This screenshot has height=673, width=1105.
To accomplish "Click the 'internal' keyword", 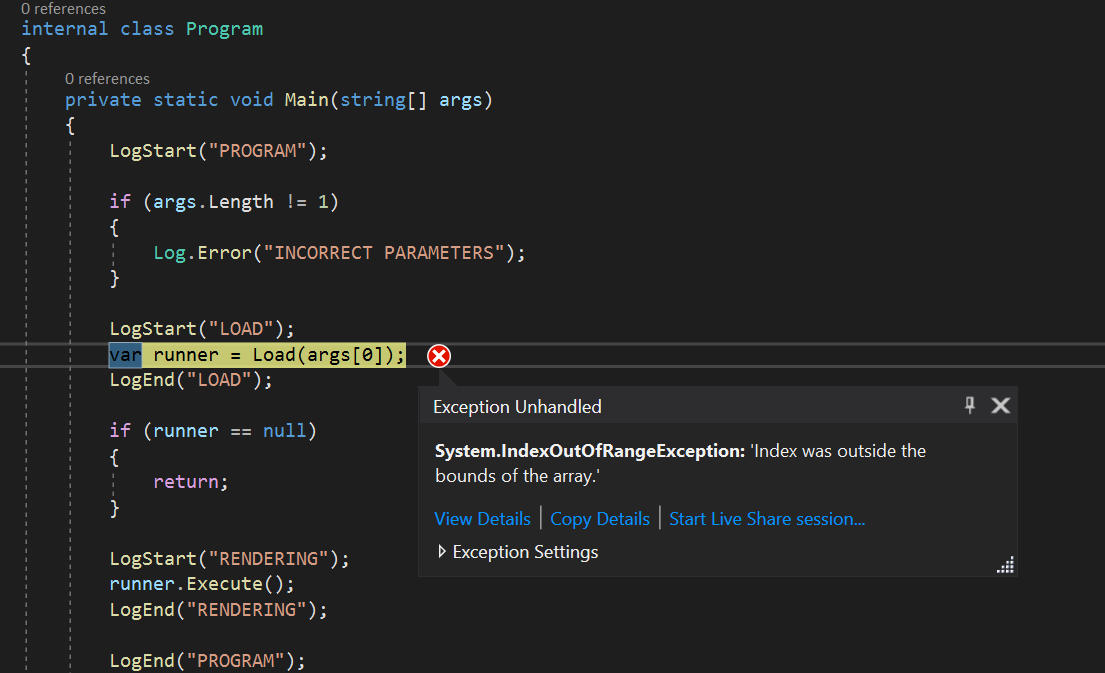I will tap(64, 29).
